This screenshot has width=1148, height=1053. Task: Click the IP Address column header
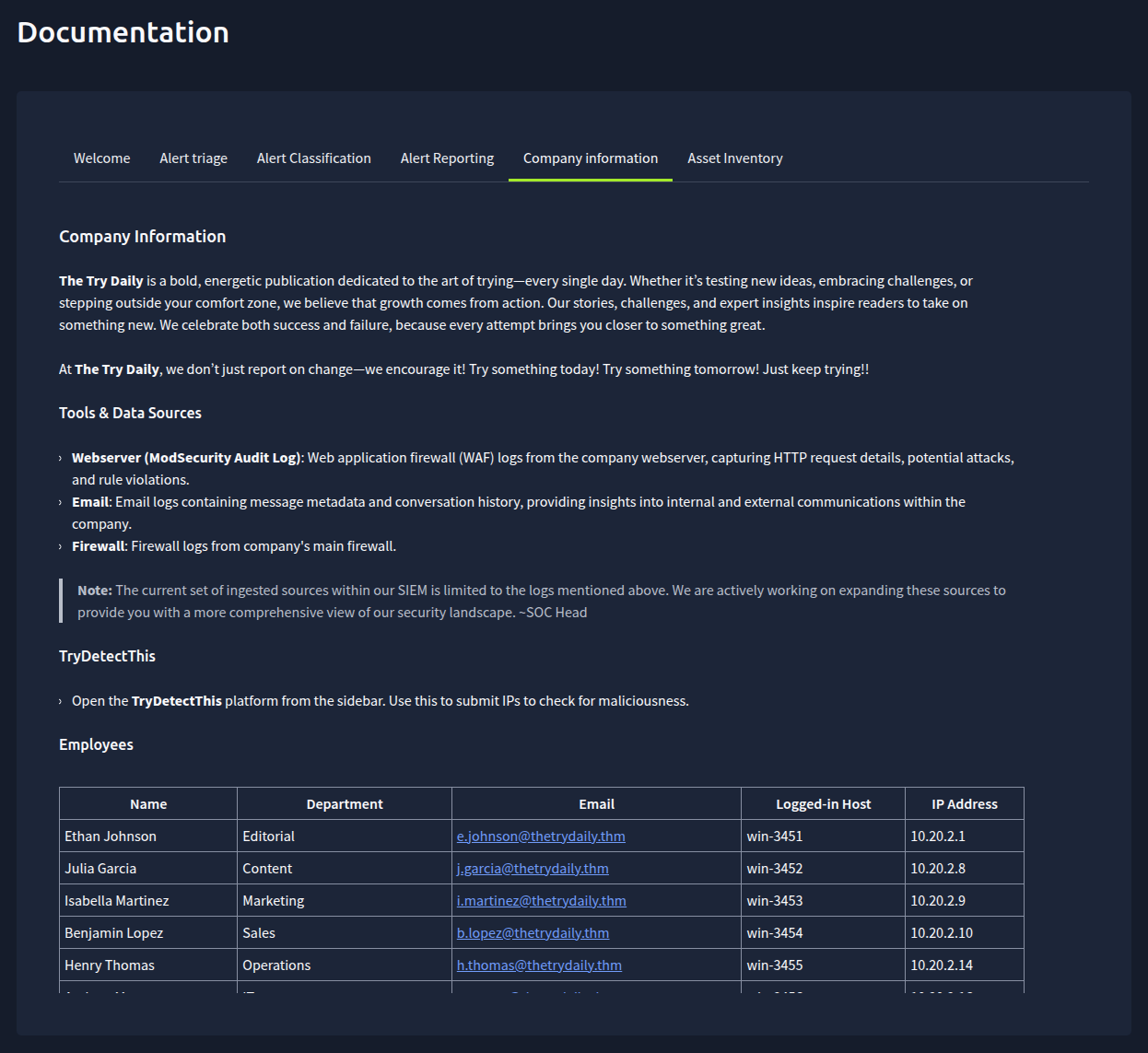965,804
